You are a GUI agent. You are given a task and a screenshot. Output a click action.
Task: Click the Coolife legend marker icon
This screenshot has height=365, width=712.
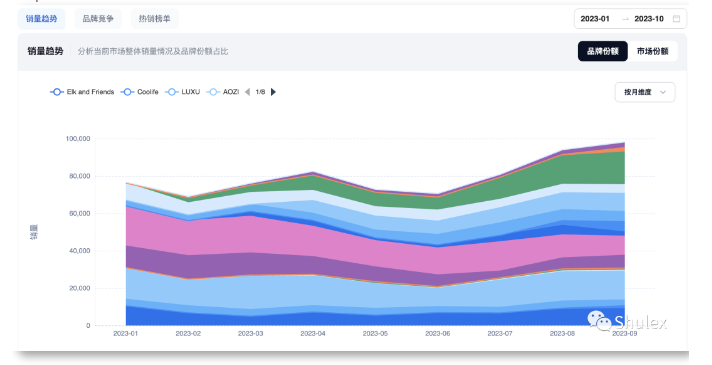click(x=128, y=92)
